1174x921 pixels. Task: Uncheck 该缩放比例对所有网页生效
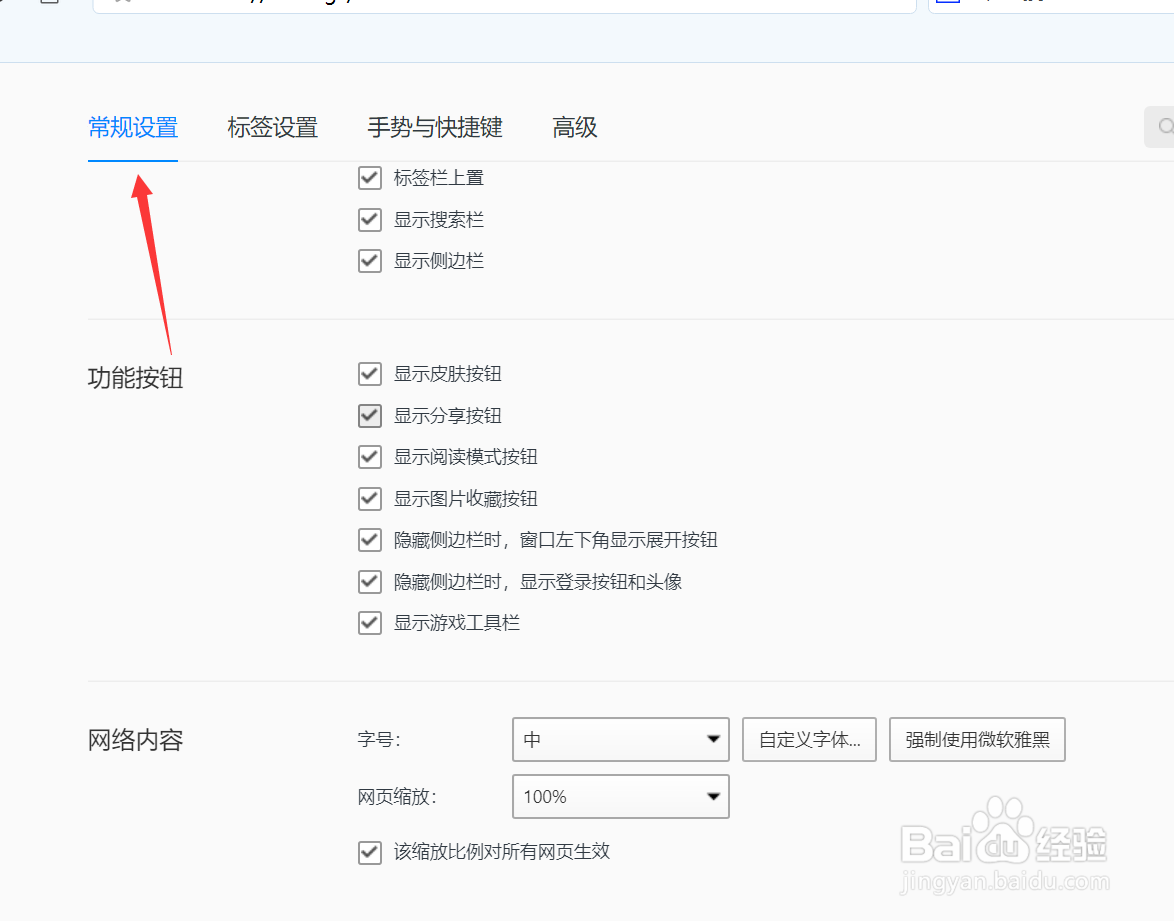point(369,852)
